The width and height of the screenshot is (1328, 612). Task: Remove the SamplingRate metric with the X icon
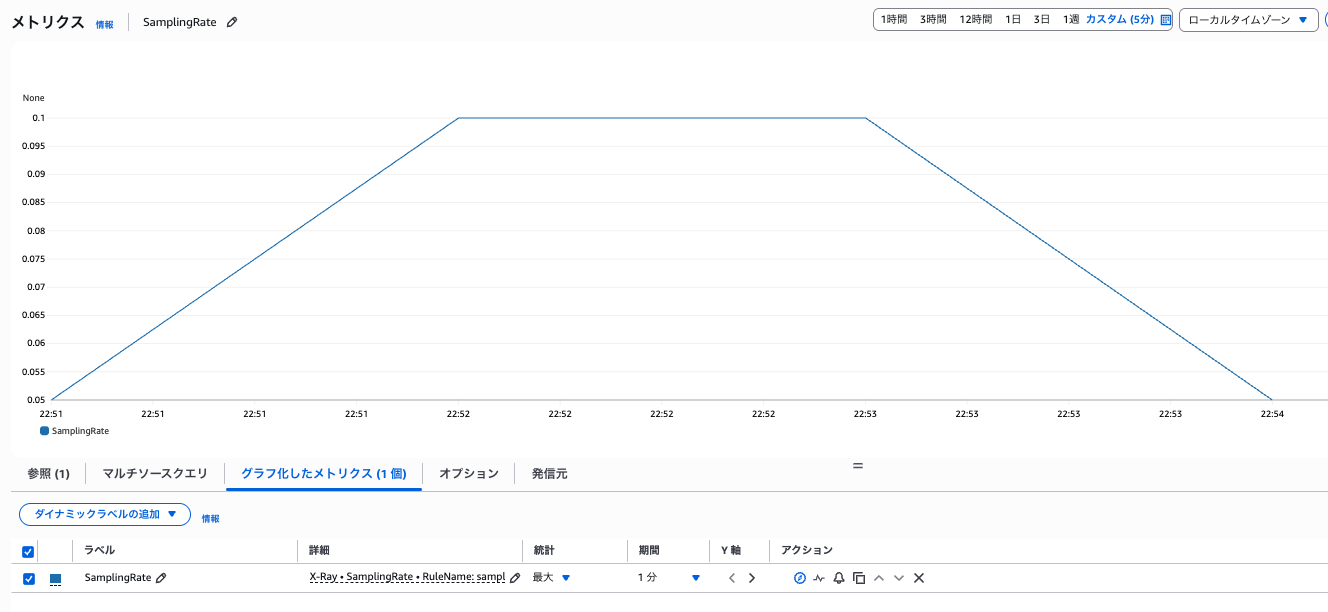coord(919,578)
